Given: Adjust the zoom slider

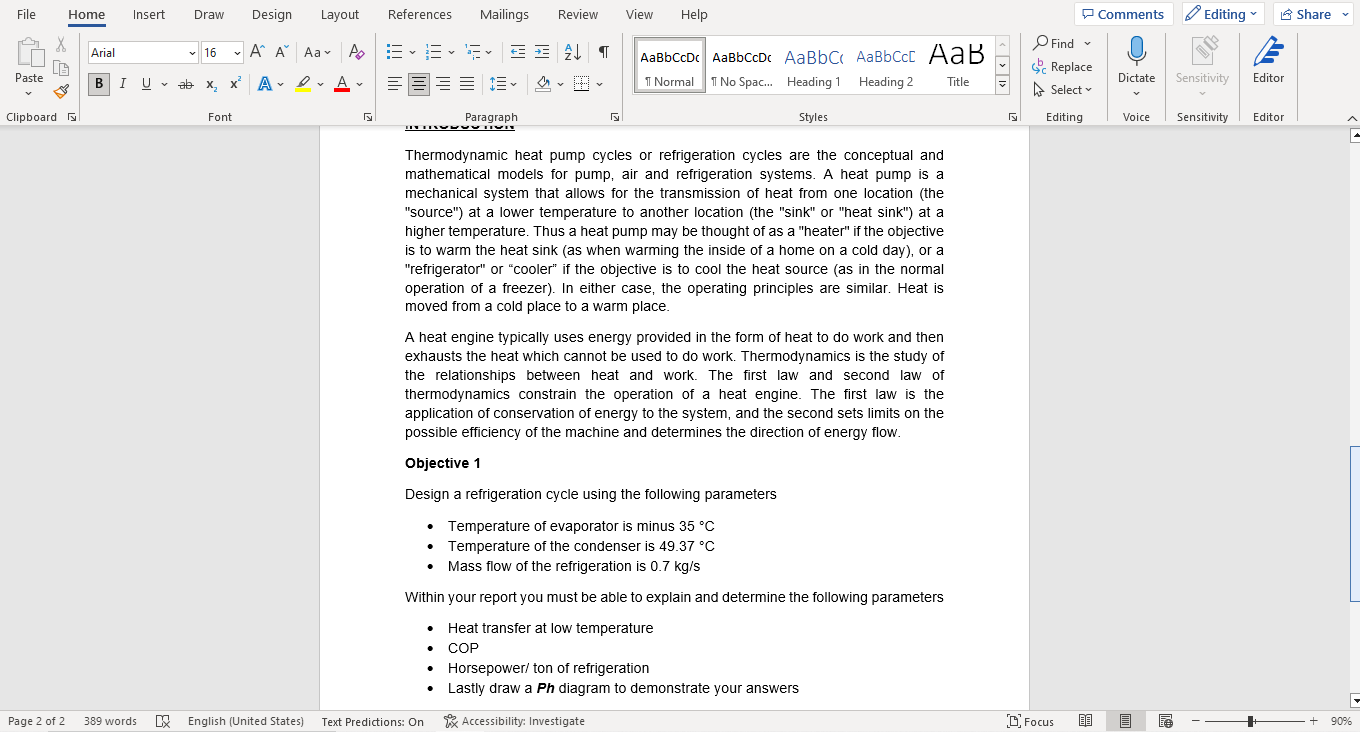Looking at the screenshot, I should (1248, 720).
